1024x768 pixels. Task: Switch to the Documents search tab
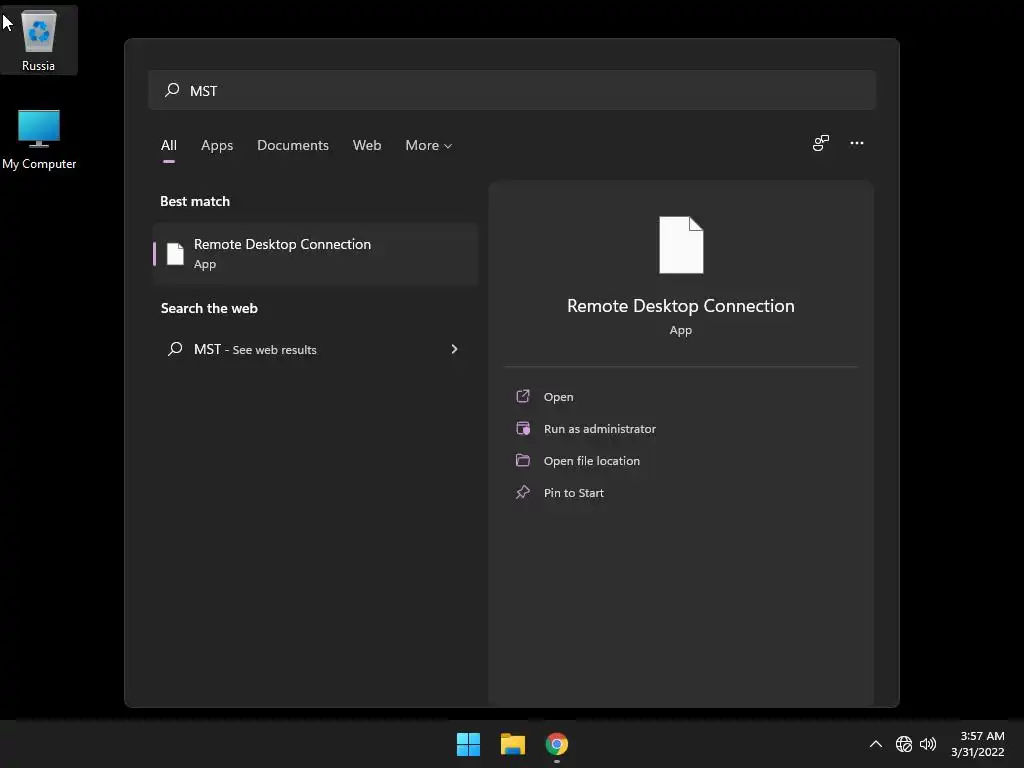(293, 145)
